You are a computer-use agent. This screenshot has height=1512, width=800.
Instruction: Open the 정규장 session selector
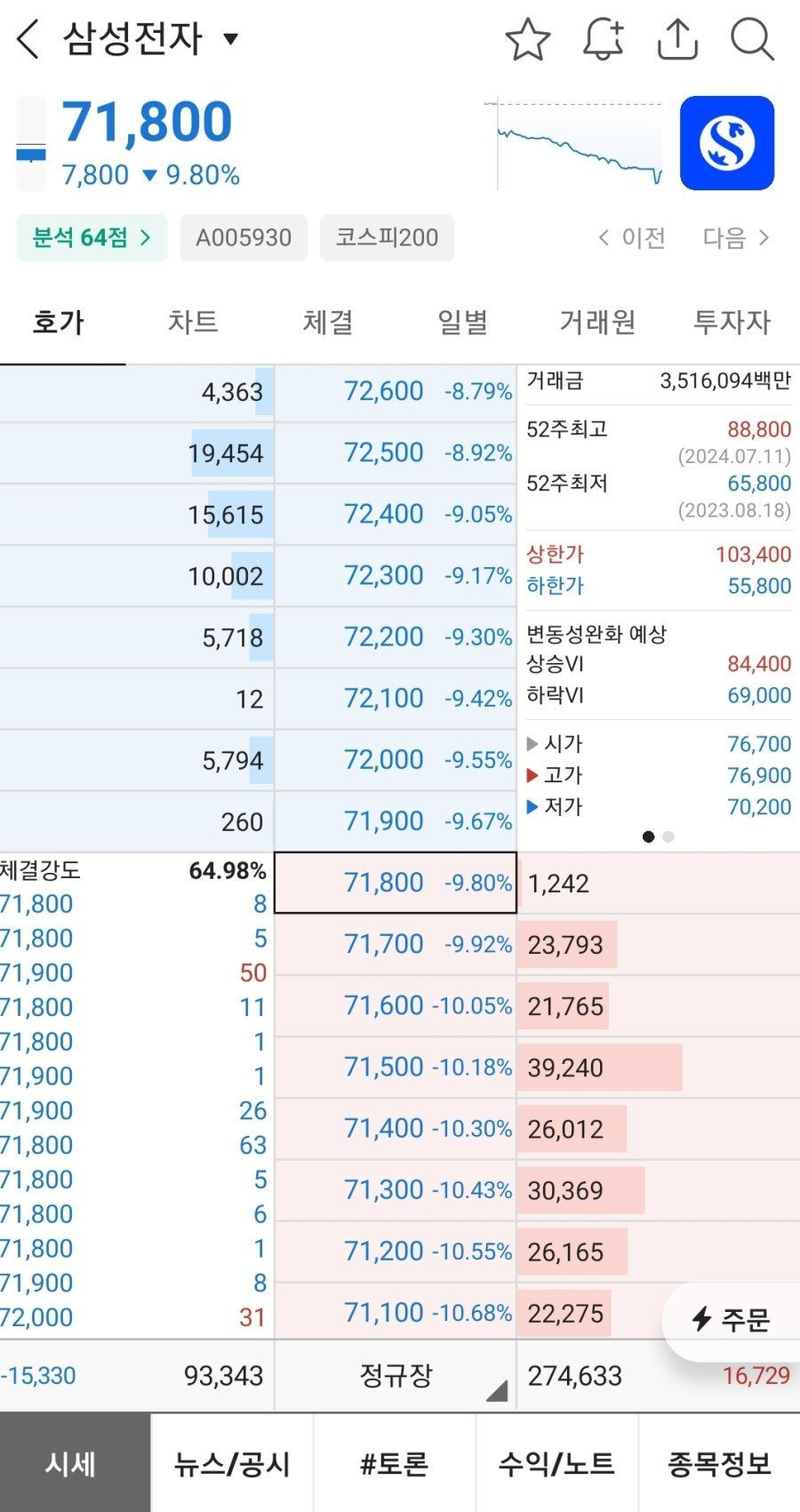(x=396, y=1376)
